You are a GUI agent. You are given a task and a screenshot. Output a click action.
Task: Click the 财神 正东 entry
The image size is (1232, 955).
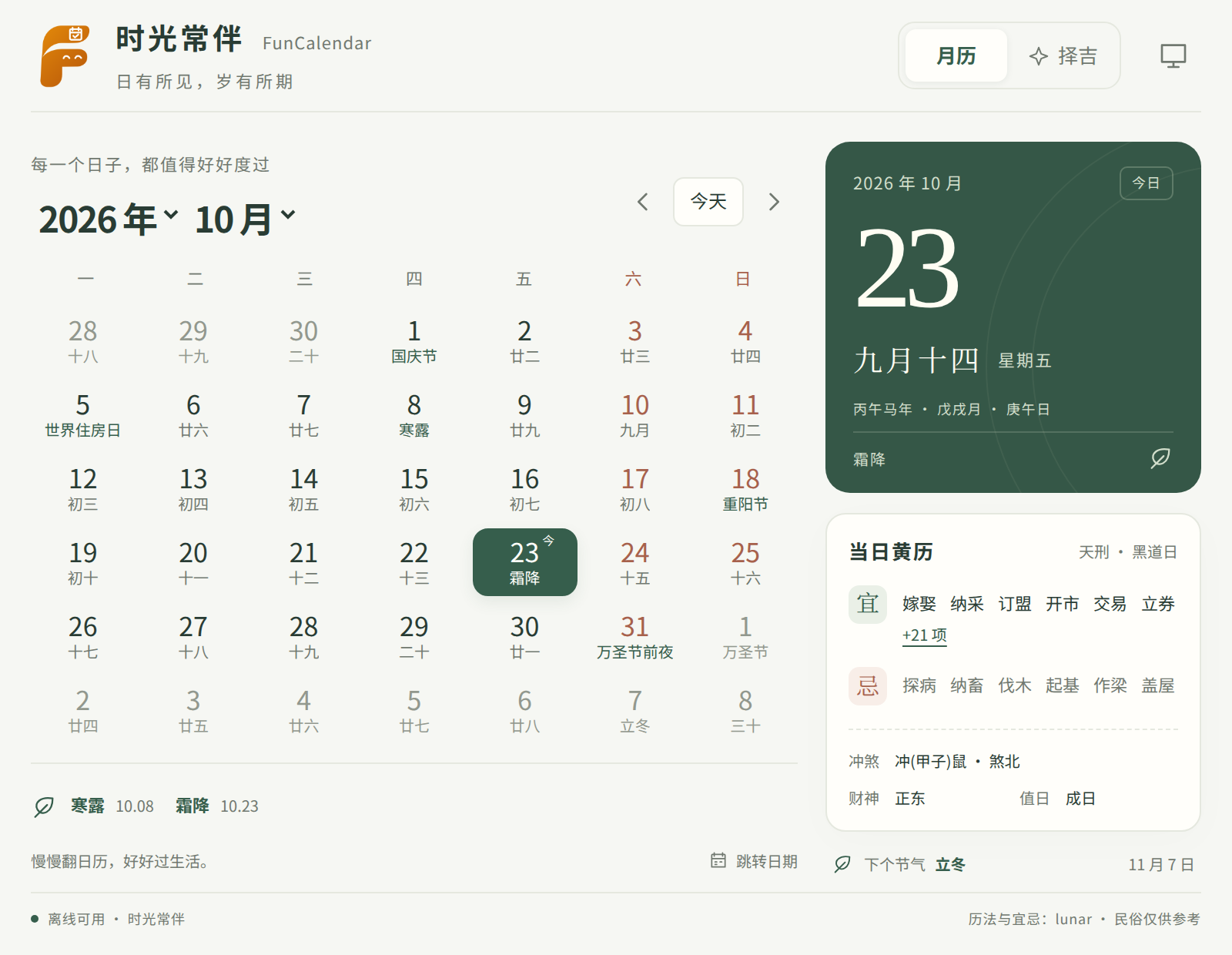click(x=887, y=799)
